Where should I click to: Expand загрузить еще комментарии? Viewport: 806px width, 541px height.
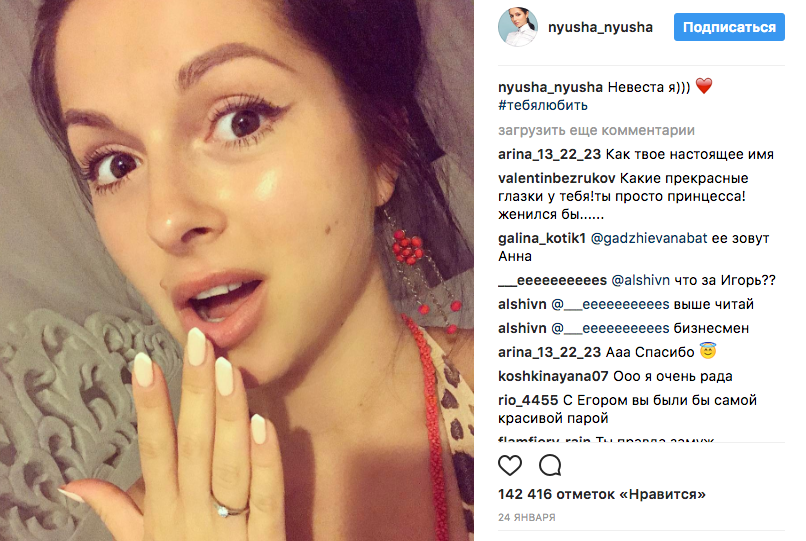[596, 131]
